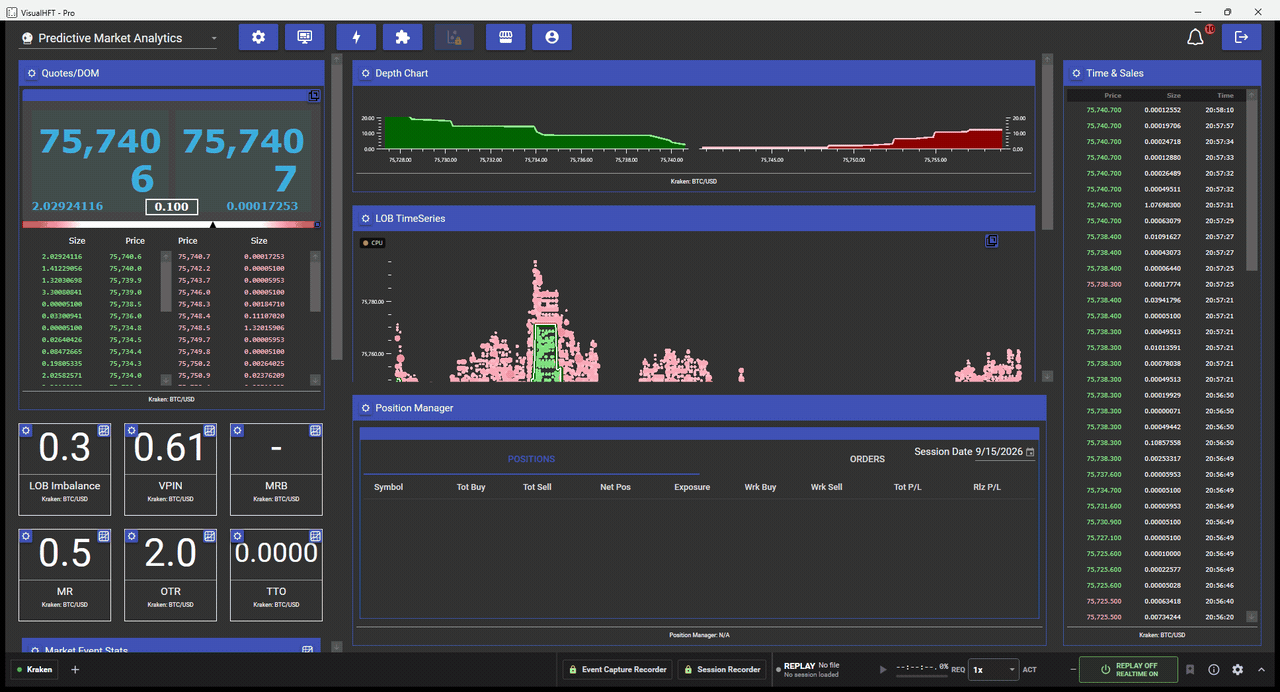Click the replay play button
Viewport: 1280px width, 692px height.
(882, 670)
